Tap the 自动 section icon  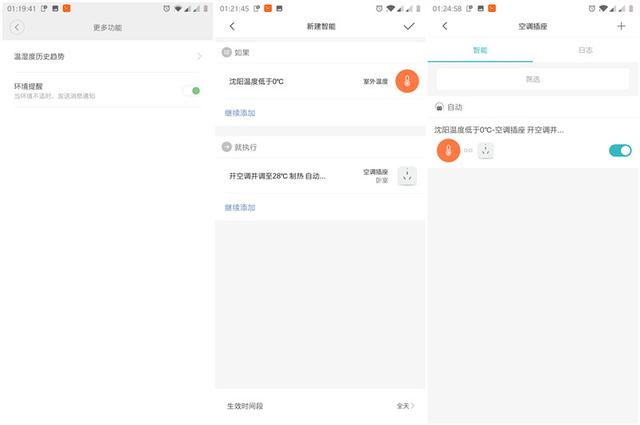click(x=439, y=107)
